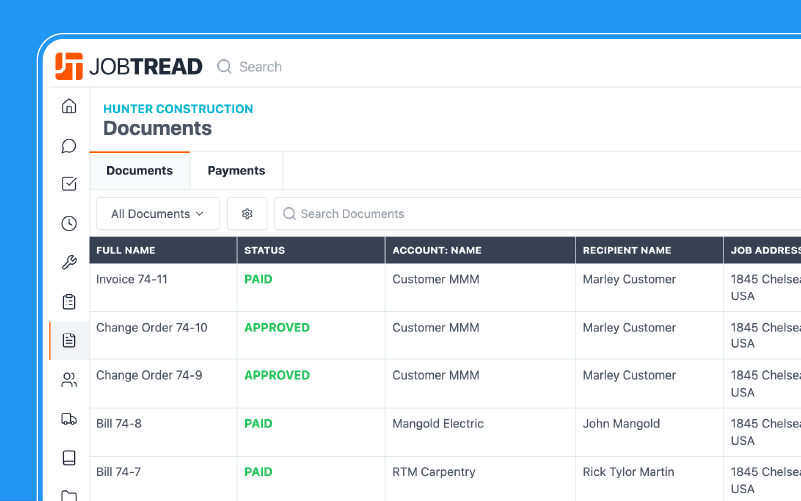Open the contacts people icon
Image resolution: width=801 pixels, height=501 pixels.
pyautogui.click(x=69, y=380)
